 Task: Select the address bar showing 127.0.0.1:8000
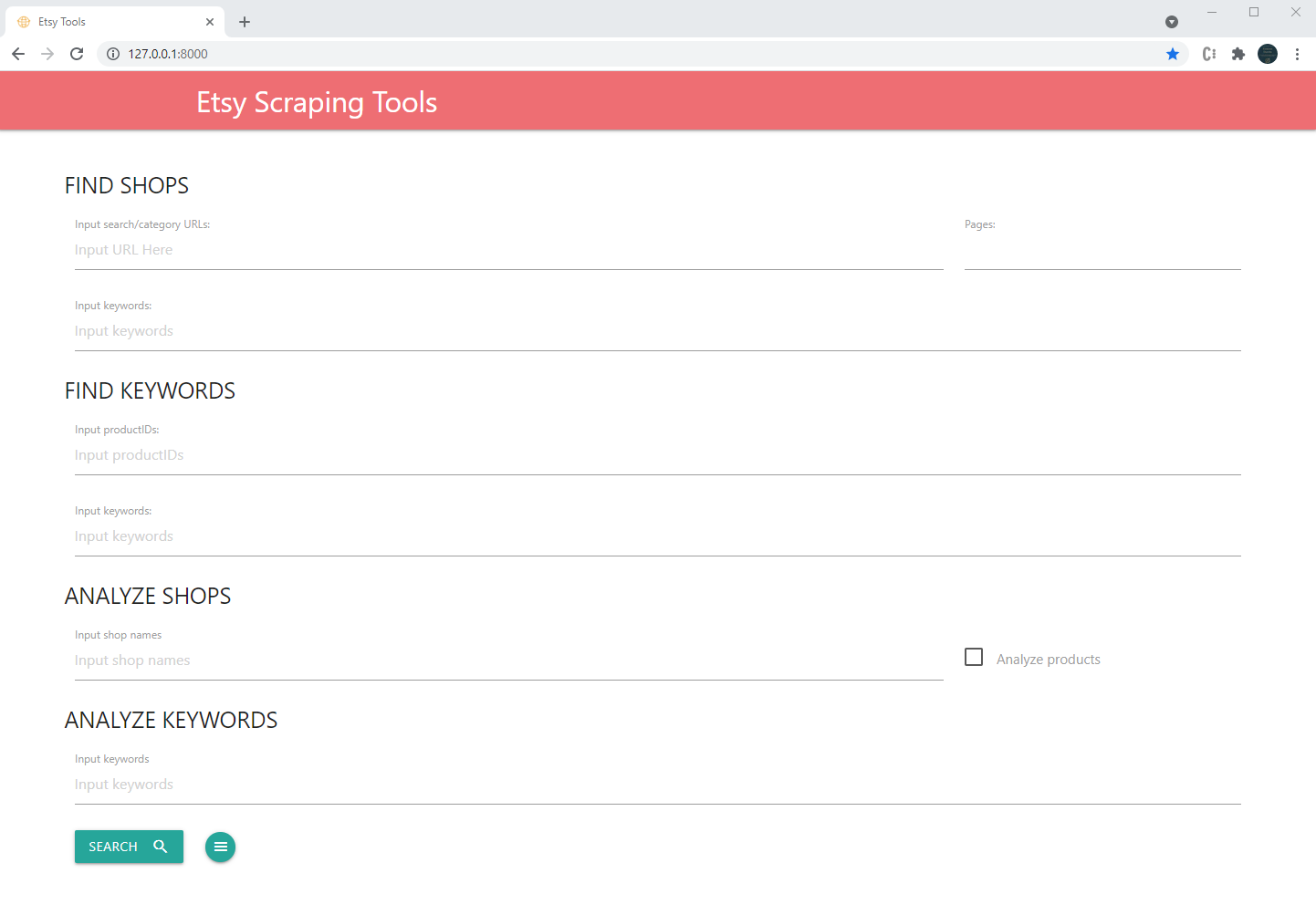click(548, 54)
